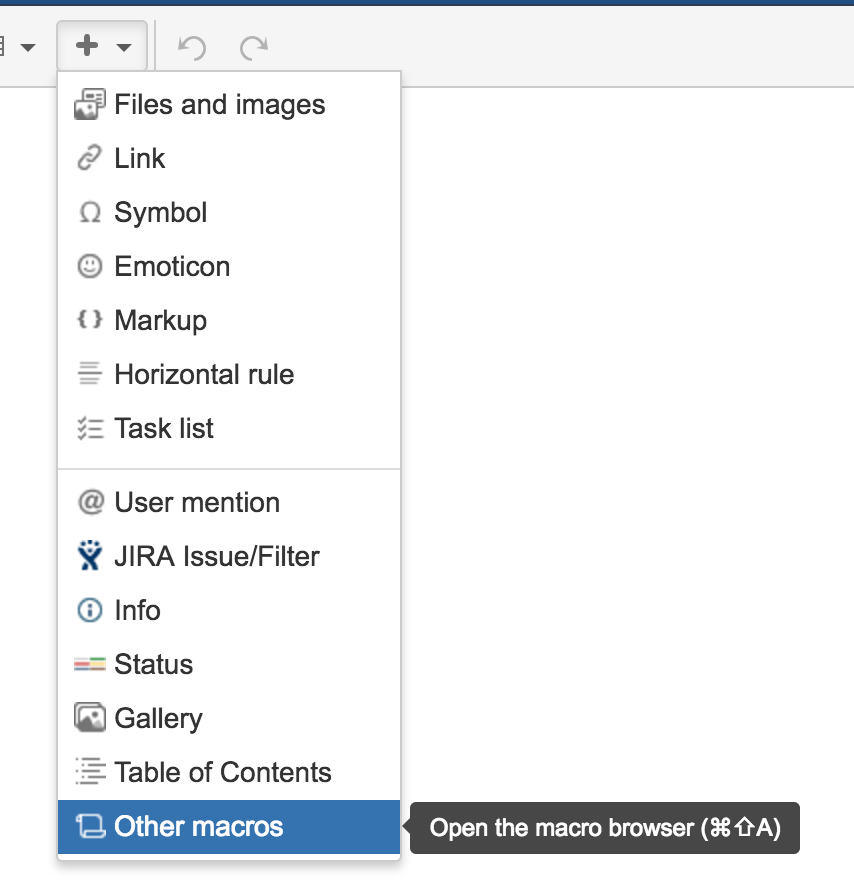
Task: Click the colored Status bars icon
Action: 89,664
